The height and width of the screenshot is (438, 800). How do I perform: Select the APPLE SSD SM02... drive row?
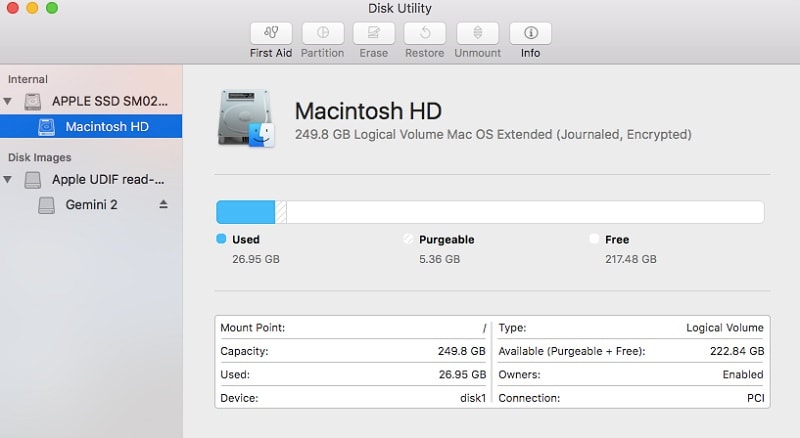(91, 101)
